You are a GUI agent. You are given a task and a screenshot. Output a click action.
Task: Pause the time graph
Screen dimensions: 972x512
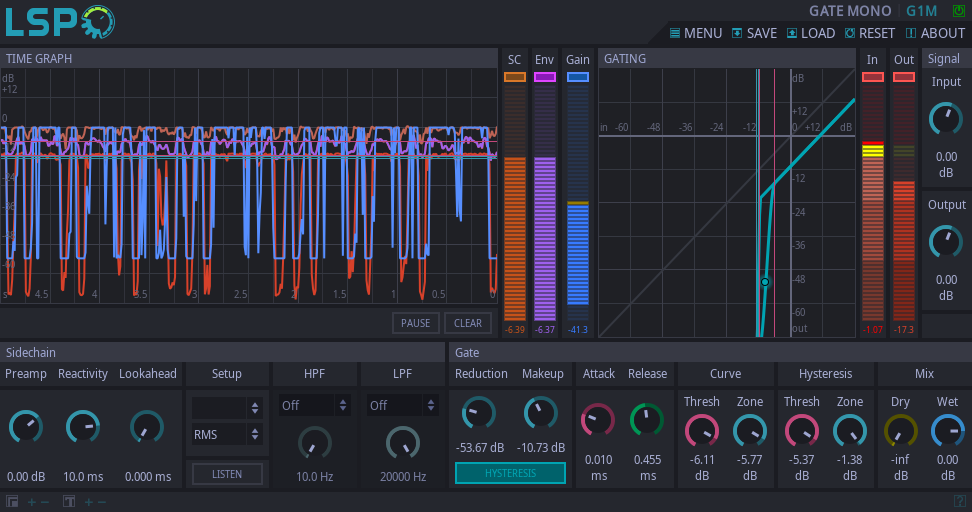pyautogui.click(x=415, y=323)
